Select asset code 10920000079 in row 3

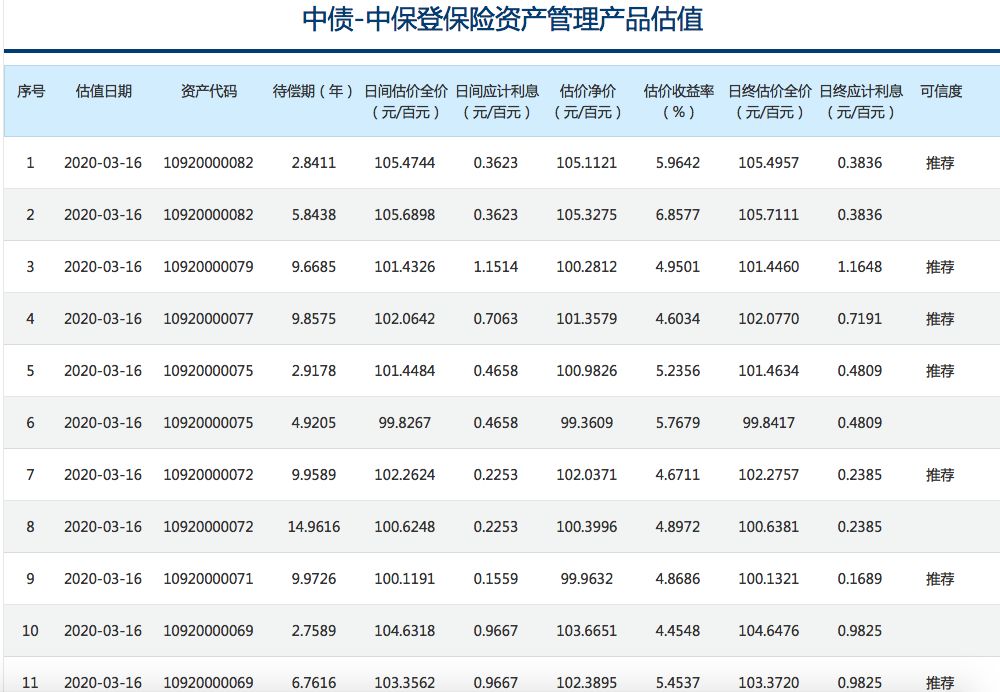[x=209, y=267]
